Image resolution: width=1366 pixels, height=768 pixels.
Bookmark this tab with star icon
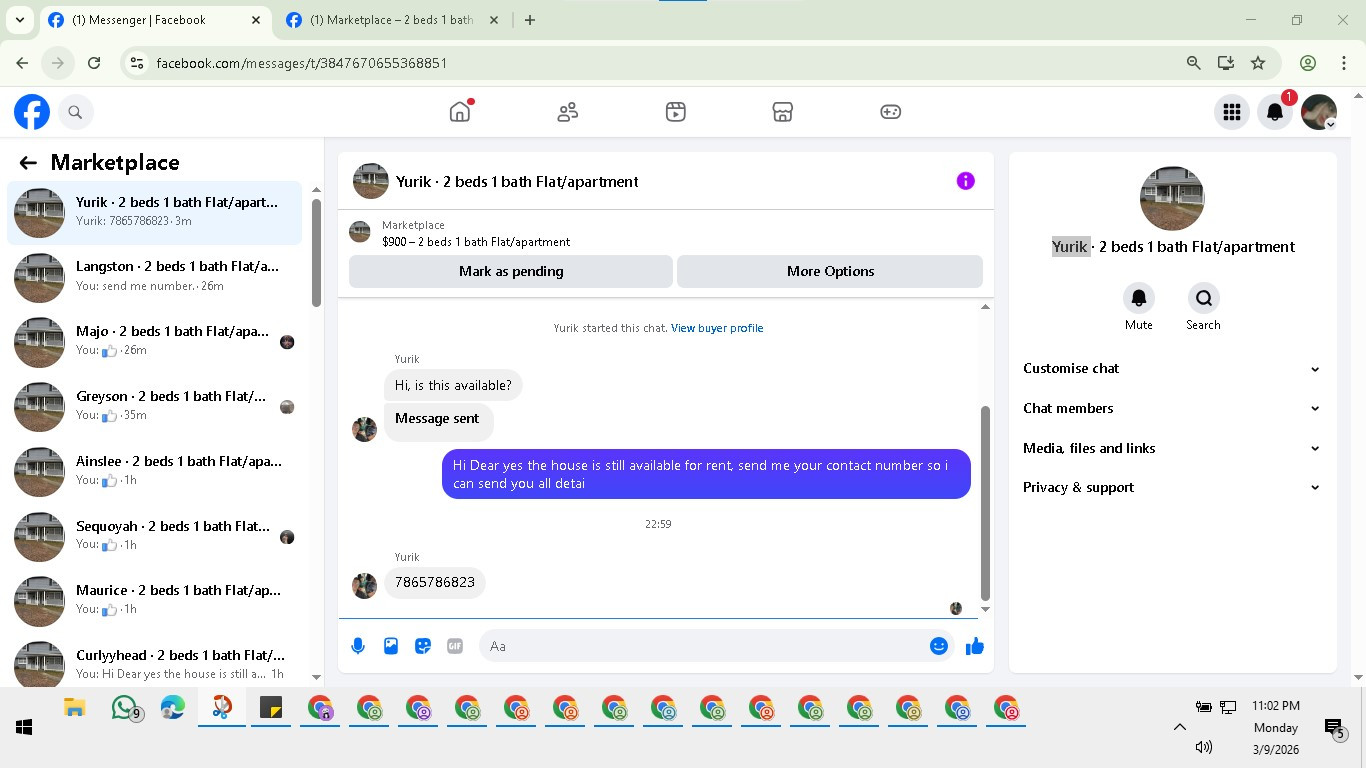coord(1258,63)
